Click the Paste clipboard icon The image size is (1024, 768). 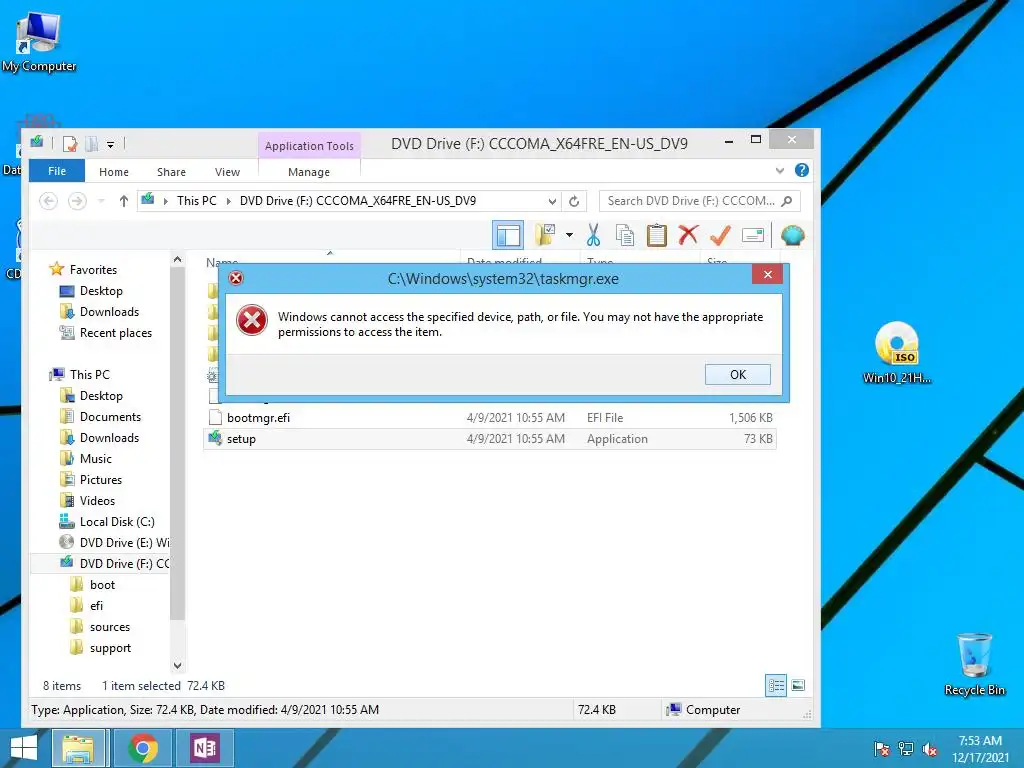(x=656, y=235)
